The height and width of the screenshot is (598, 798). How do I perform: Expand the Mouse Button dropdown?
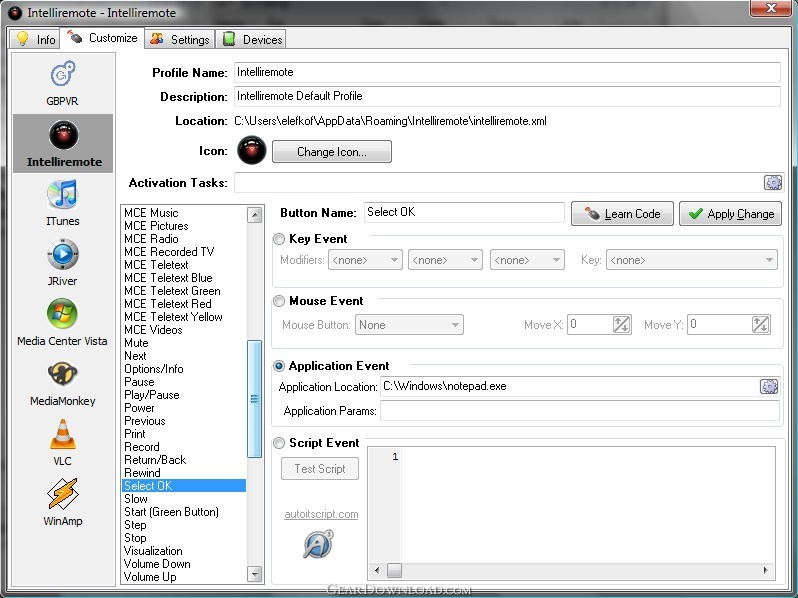tap(409, 325)
